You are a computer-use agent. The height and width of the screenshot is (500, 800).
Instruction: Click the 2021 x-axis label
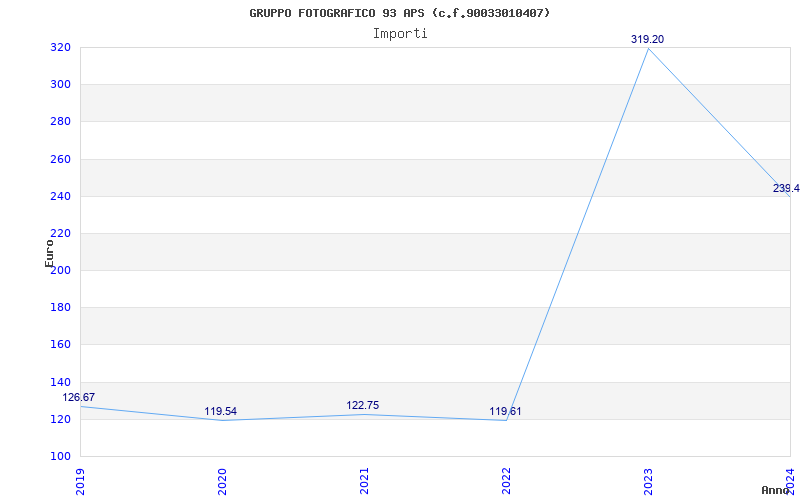pos(364,481)
